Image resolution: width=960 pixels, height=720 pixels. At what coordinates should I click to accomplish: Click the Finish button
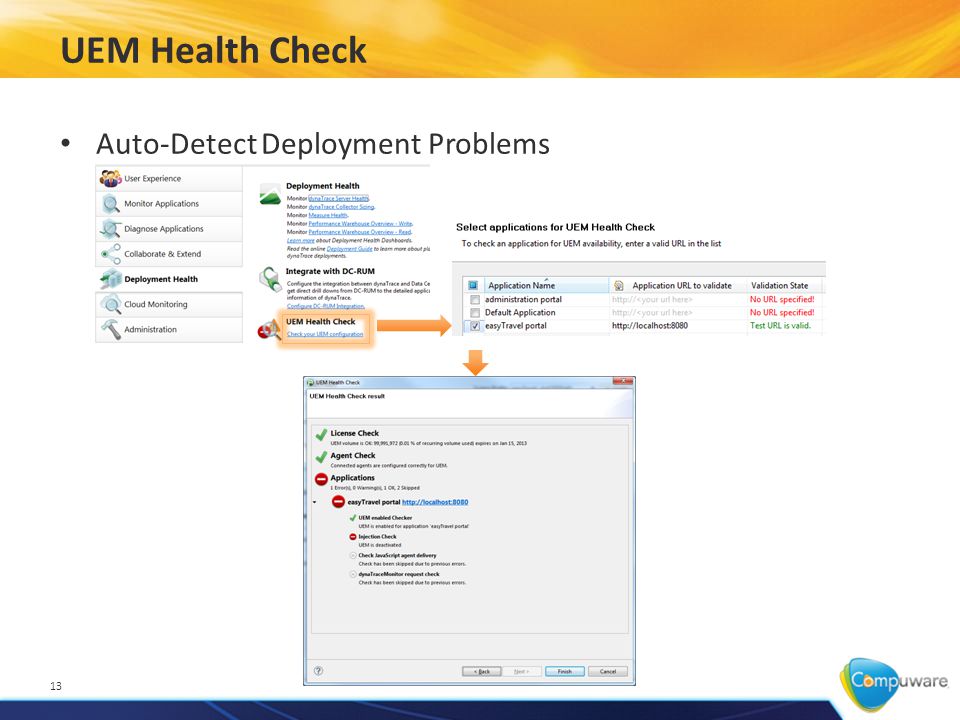point(564,671)
